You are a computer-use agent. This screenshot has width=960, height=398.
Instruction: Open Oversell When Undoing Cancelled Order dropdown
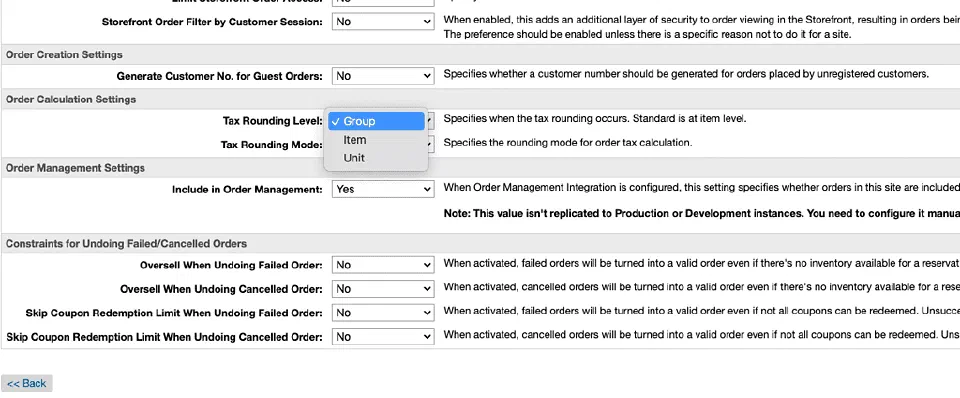tap(383, 288)
